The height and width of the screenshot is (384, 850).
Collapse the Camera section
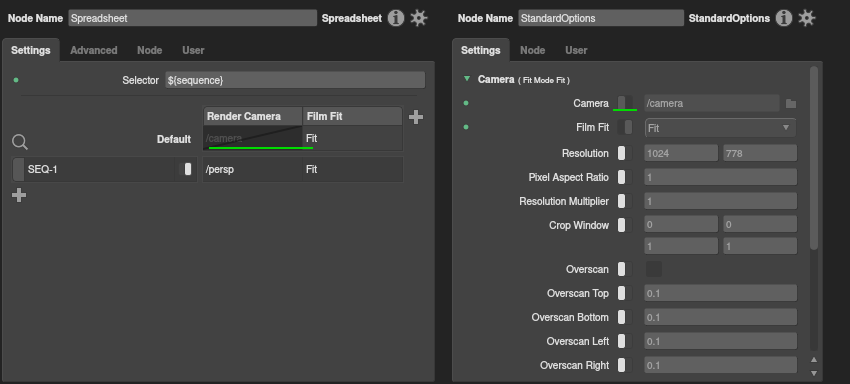(x=467, y=79)
